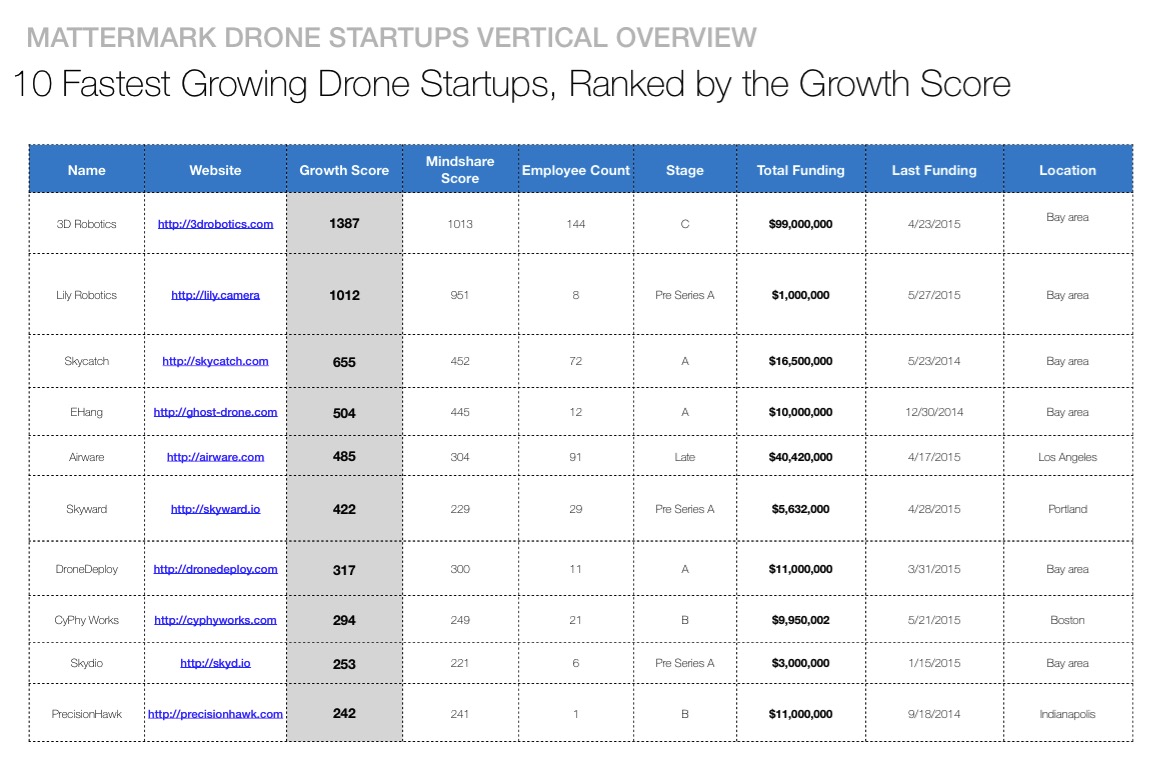Click the $40,420,000 total funding cell

pyautogui.click(x=801, y=457)
